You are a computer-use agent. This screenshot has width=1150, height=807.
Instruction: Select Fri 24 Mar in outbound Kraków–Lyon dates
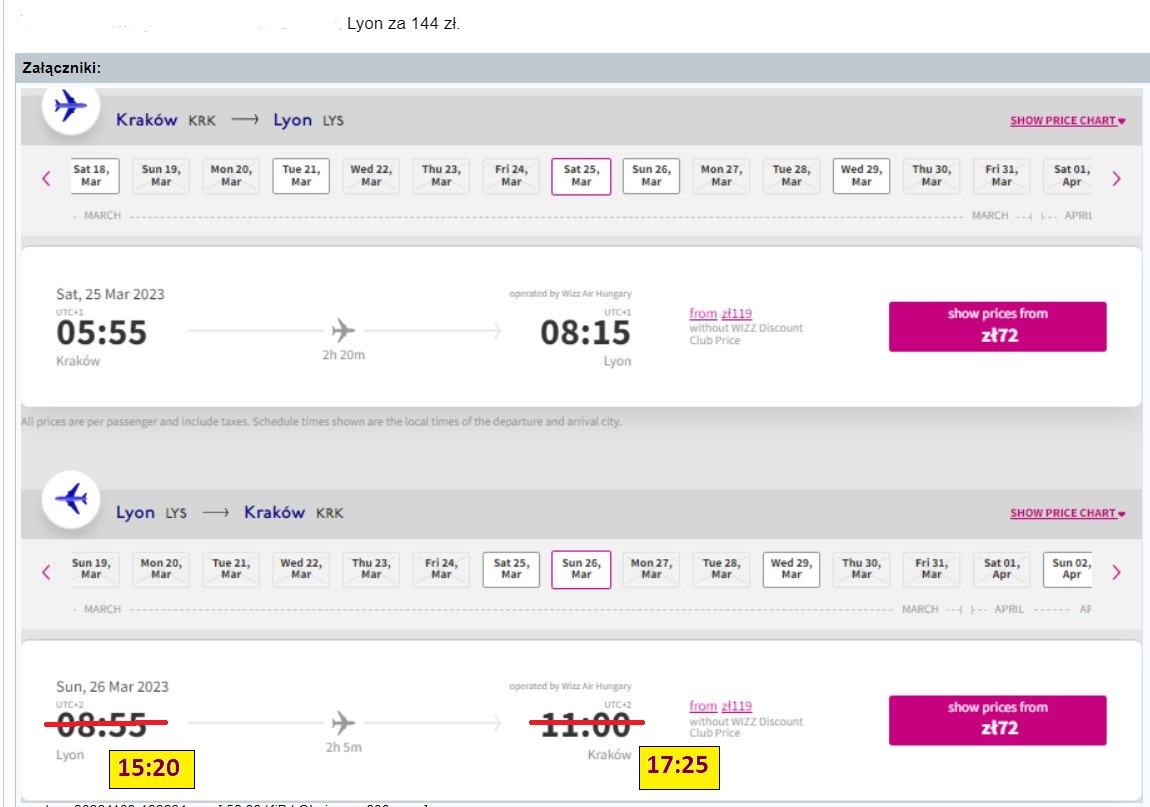tap(511, 176)
